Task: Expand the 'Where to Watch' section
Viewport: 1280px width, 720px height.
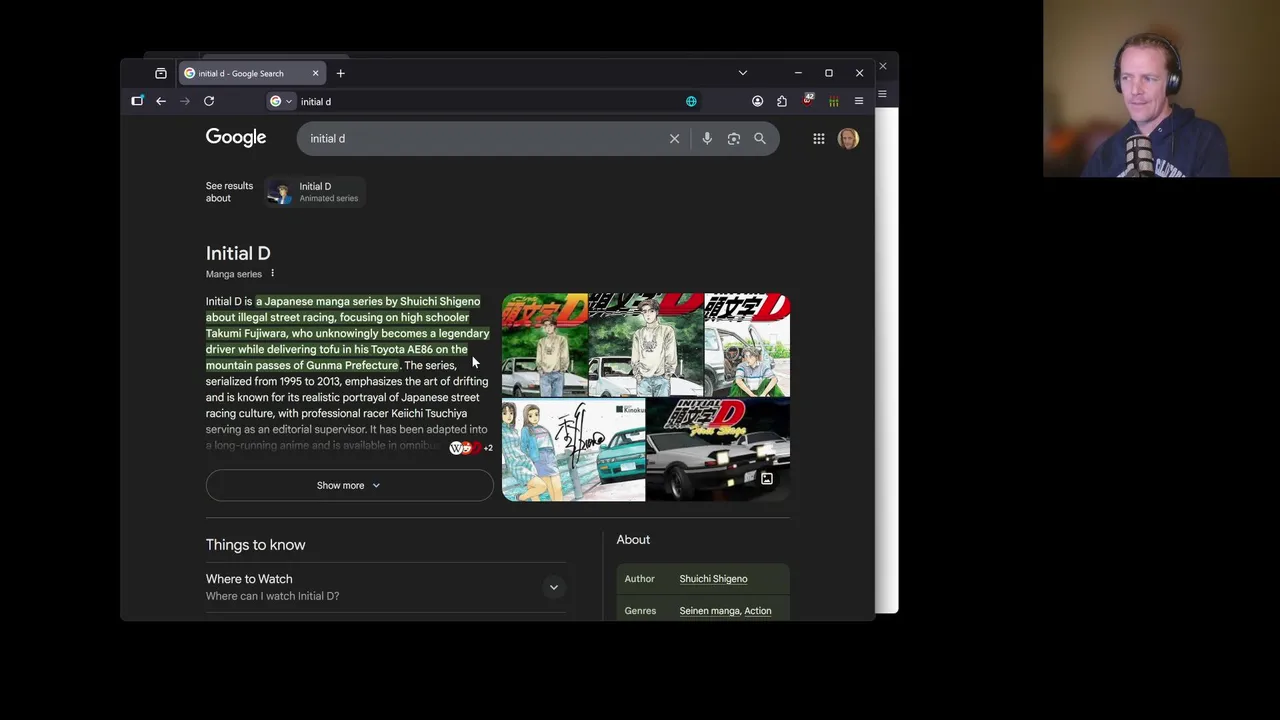Action: pyautogui.click(x=386, y=587)
